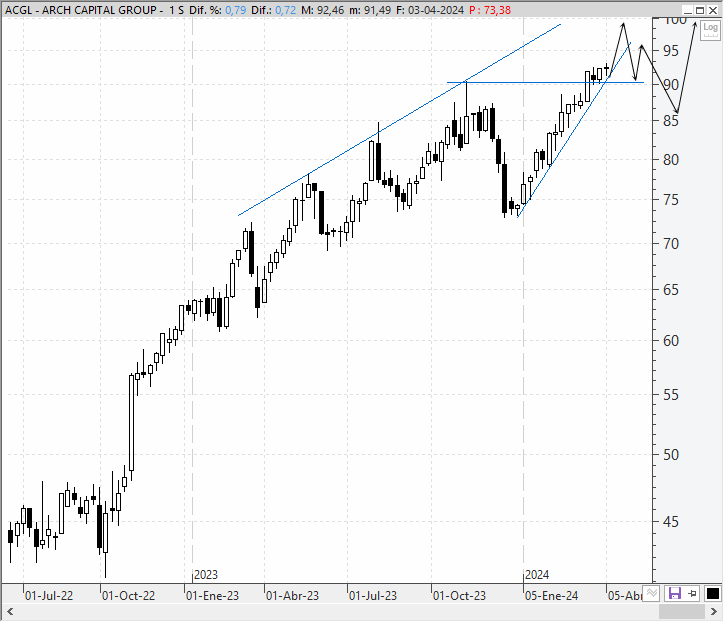Click the maximum value M: 92,46
This screenshot has width=724, height=622.
322,10
